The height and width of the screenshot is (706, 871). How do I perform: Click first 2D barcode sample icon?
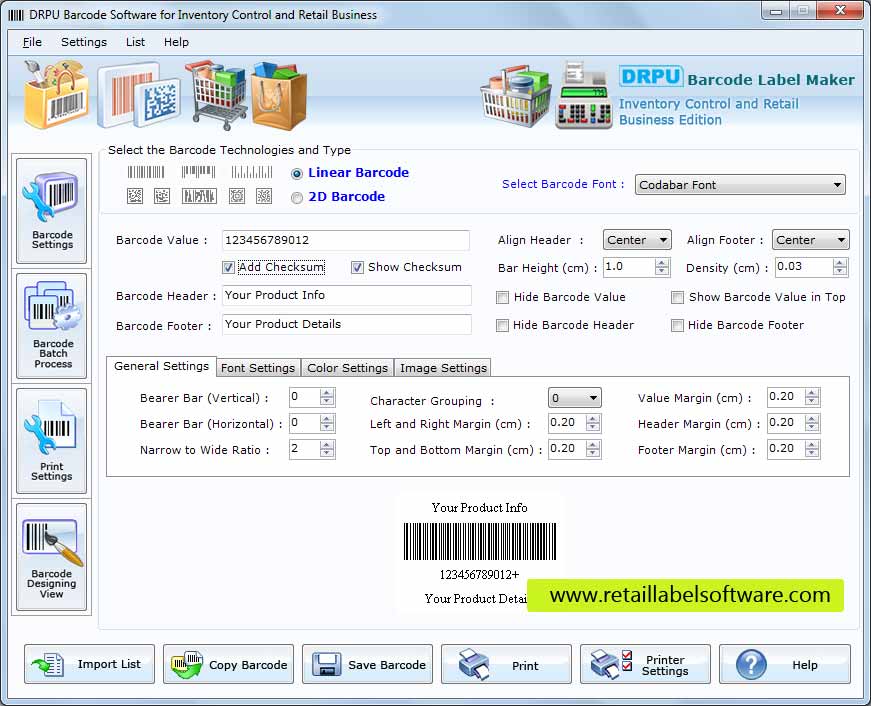coord(135,196)
